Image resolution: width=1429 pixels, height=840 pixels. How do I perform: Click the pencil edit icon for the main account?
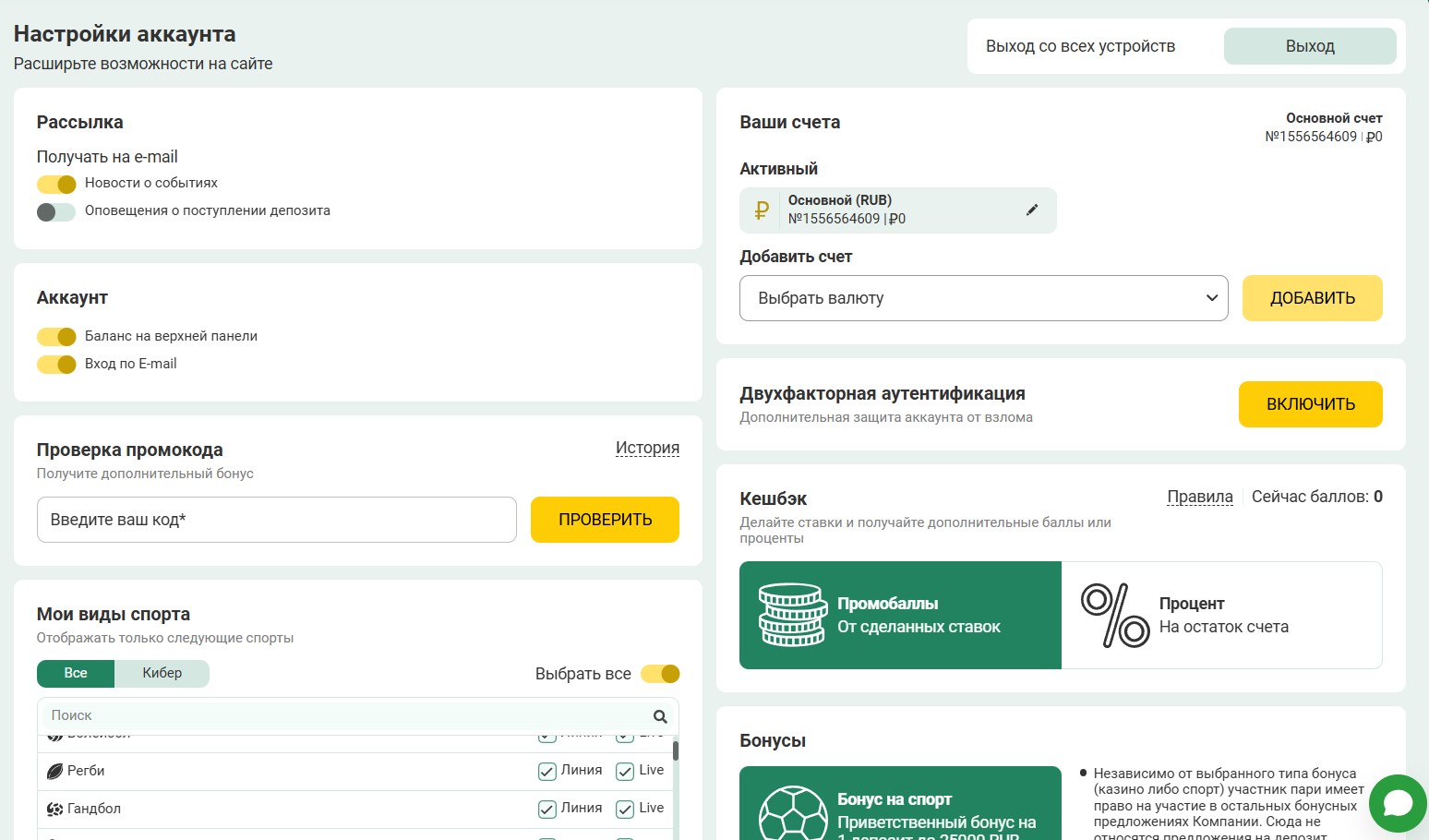click(1031, 210)
